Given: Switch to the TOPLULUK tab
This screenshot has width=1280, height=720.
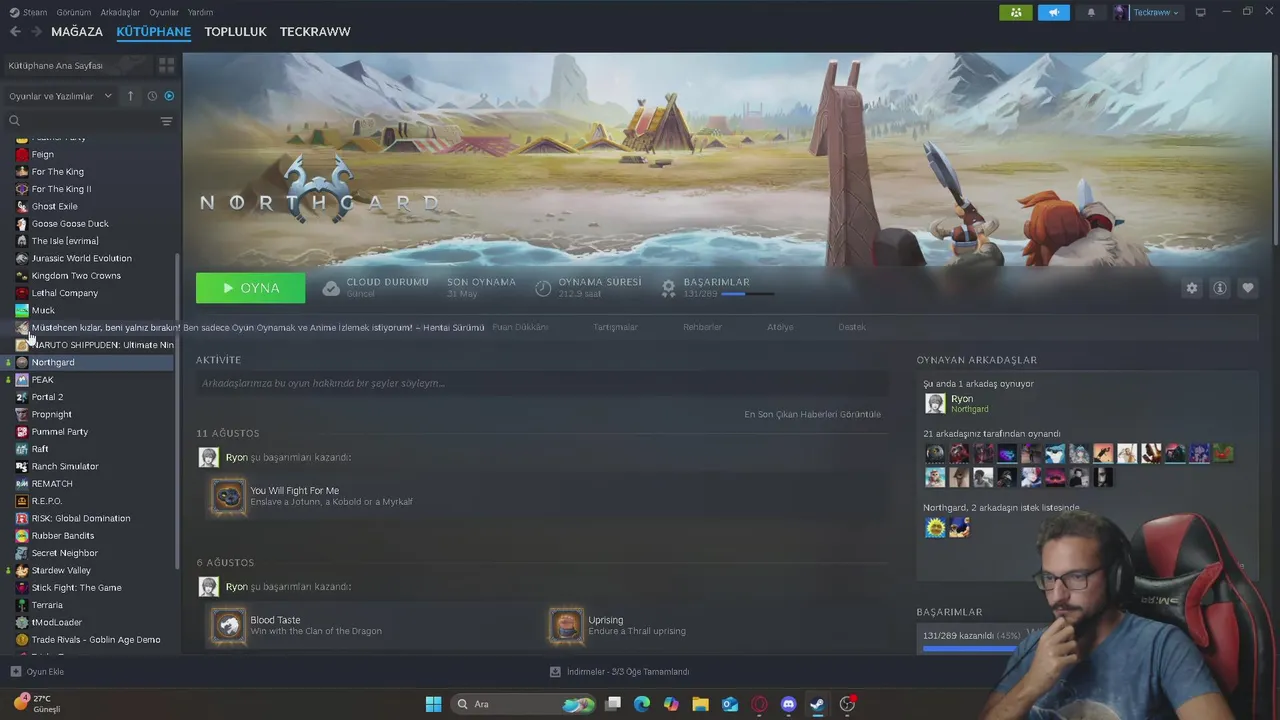Looking at the screenshot, I should pos(235,32).
